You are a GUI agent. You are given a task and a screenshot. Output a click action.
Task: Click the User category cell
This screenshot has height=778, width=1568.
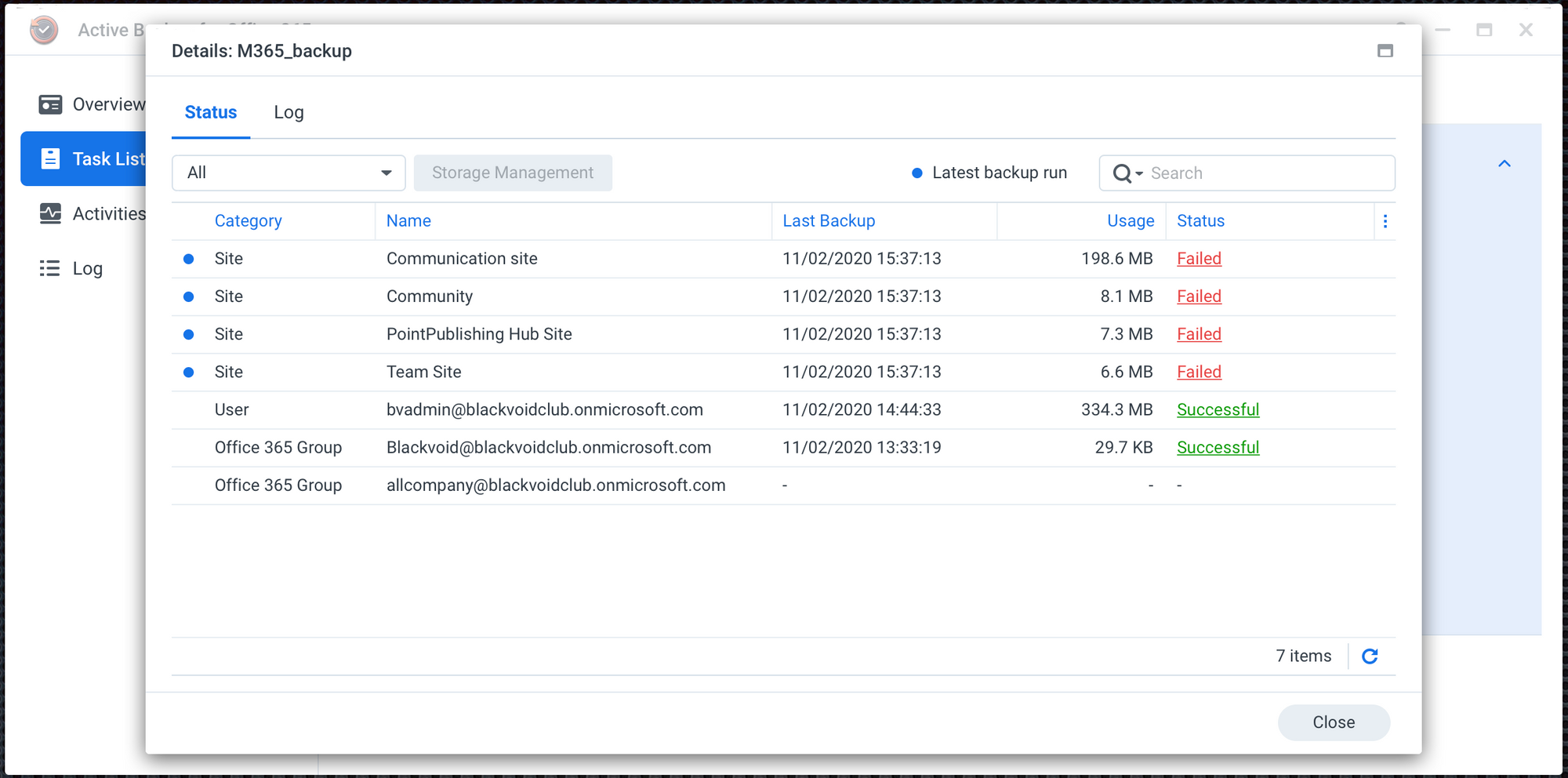point(231,409)
